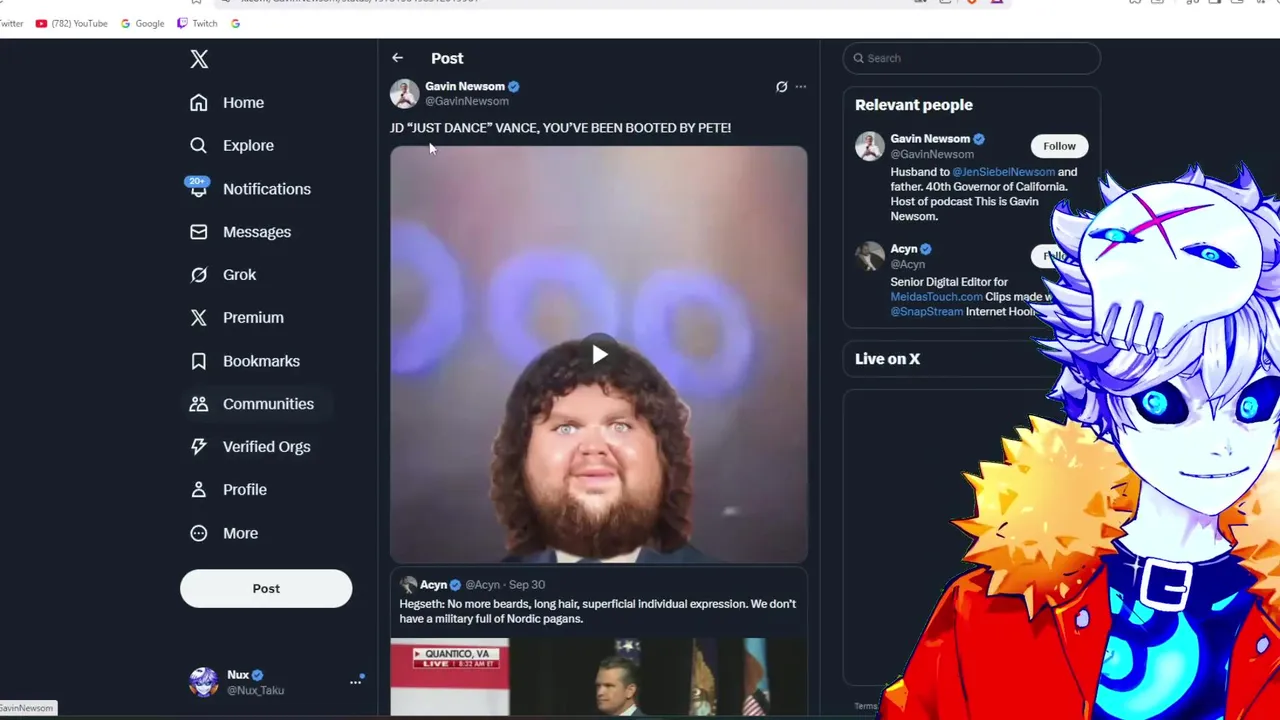Open YouTube bookmark in bookmarks bar
The height and width of the screenshot is (720, 1280).
[71, 23]
